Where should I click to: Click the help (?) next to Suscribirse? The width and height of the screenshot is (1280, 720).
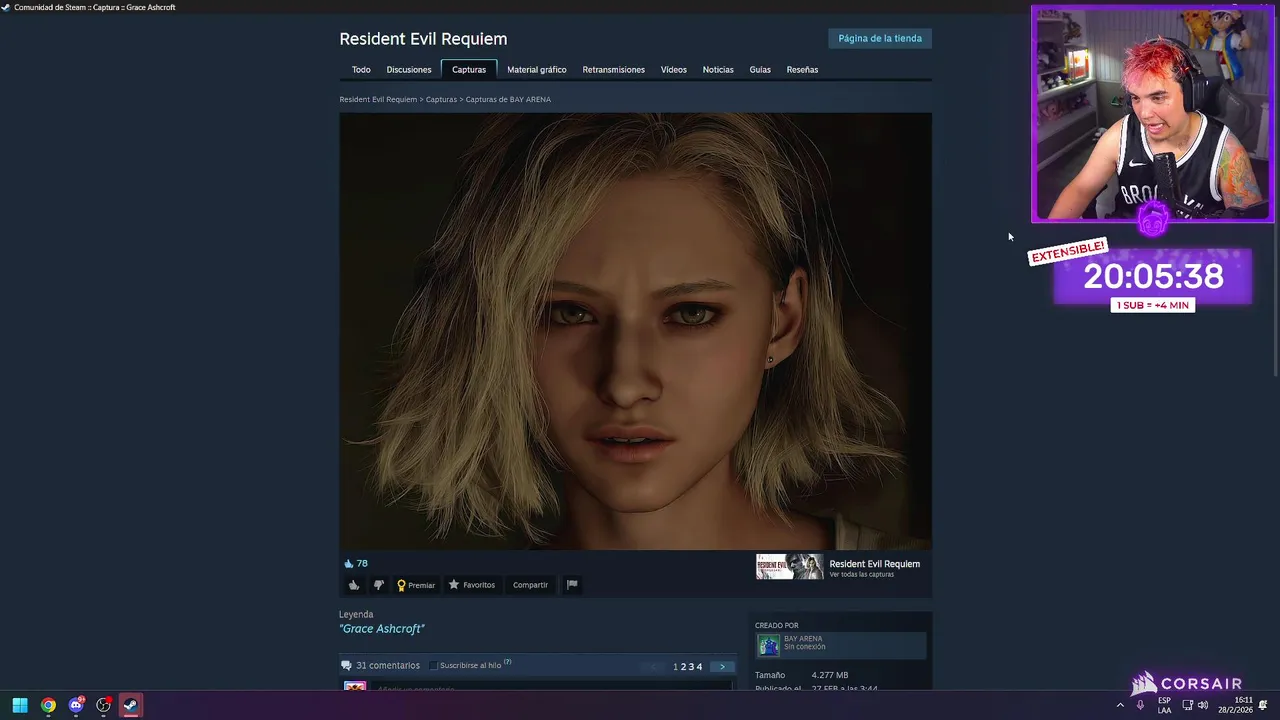tap(508, 662)
